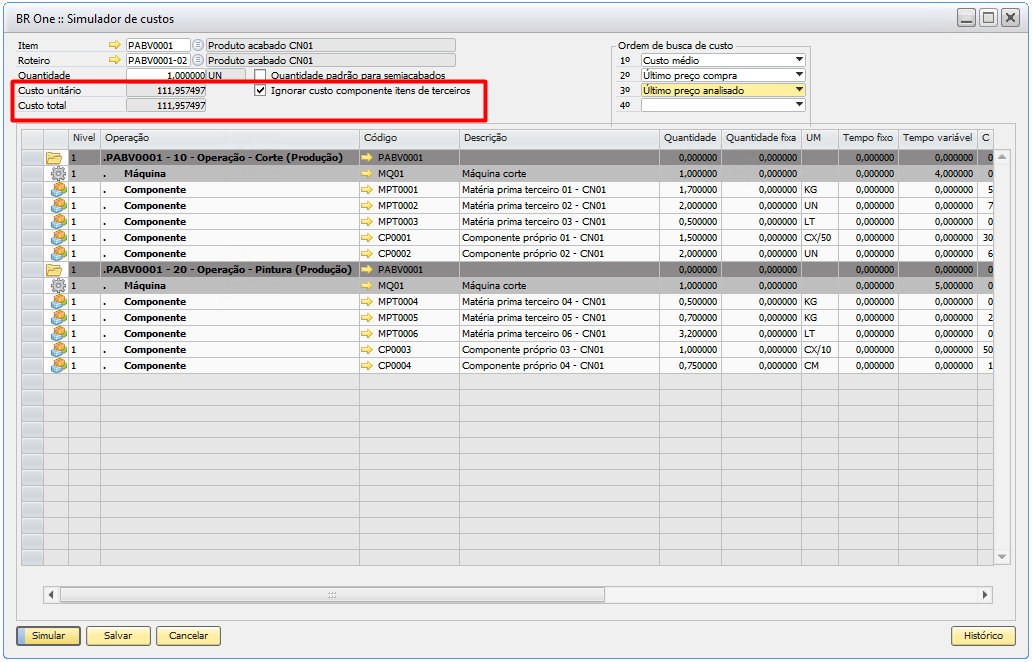
Task: Click the link arrow beside code CP0003
Action: click(x=367, y=350)
